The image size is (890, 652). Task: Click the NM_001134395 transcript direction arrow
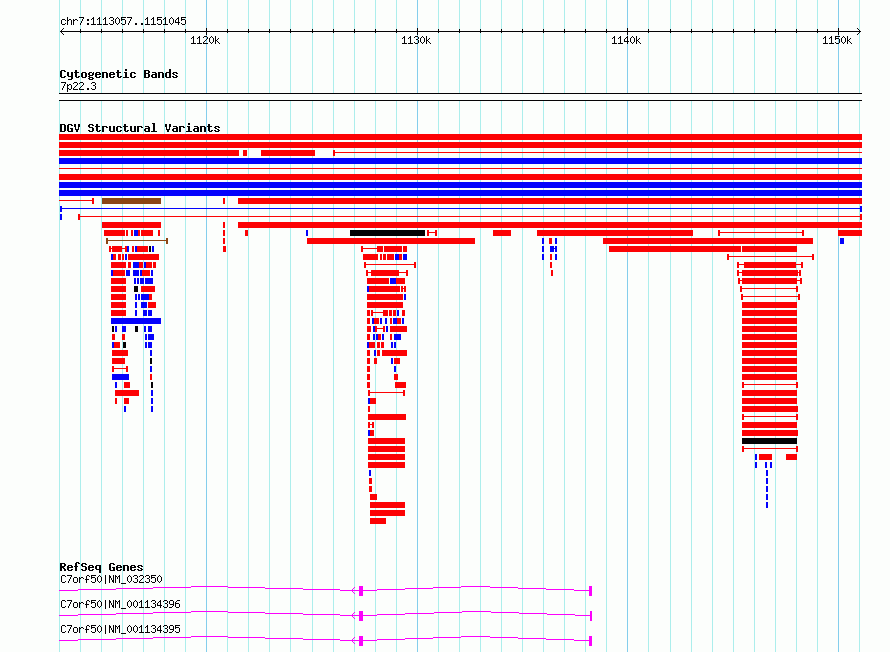tap(354, 641)
